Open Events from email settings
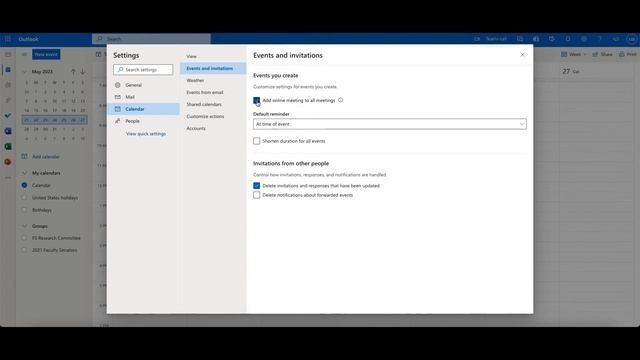This screenshot has height=360, width=640. pos(205,92)
